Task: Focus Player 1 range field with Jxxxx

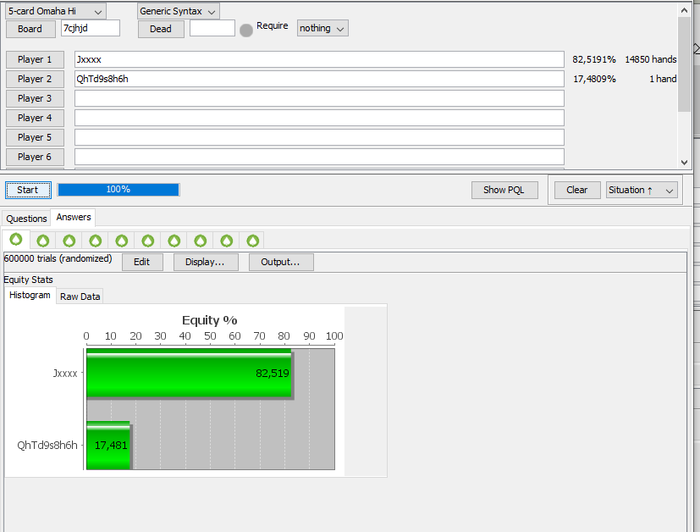Action: point(319,59)
